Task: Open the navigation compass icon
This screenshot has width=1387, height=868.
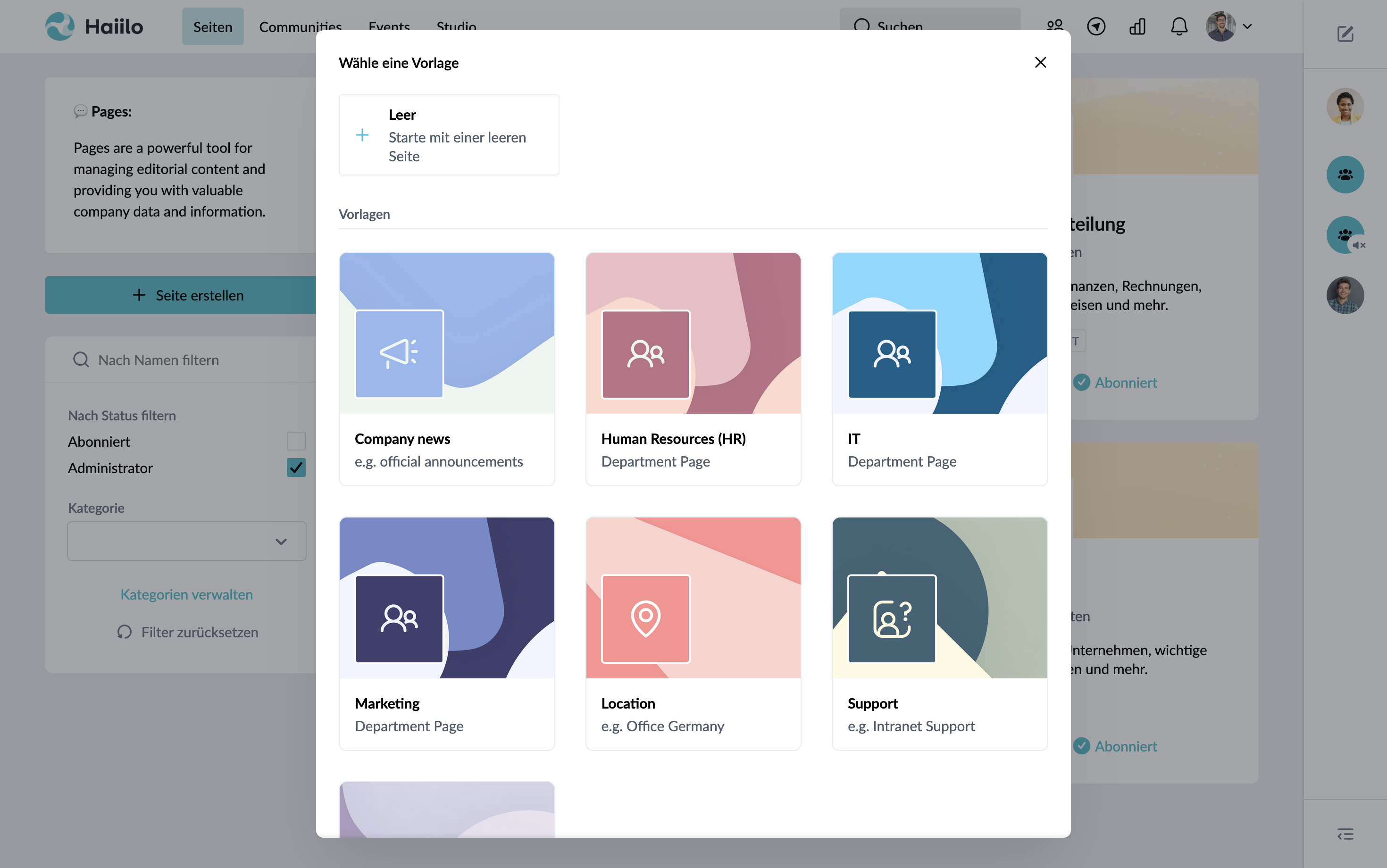Action: pyautogui.click(x=1096, y=26)
